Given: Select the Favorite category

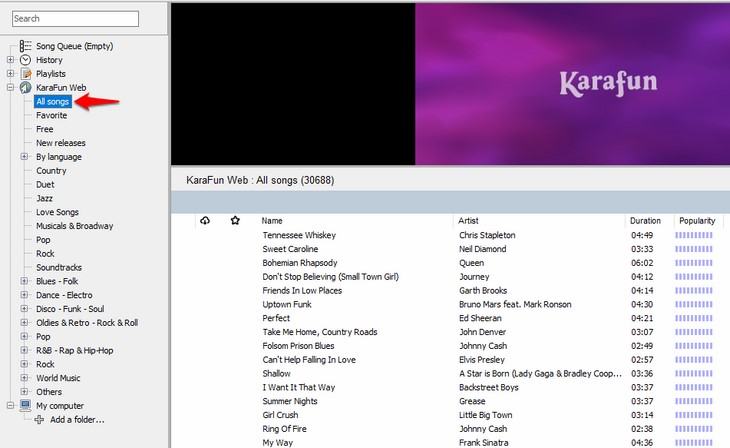Looking at the screenshot, I should tap(52, 115).
